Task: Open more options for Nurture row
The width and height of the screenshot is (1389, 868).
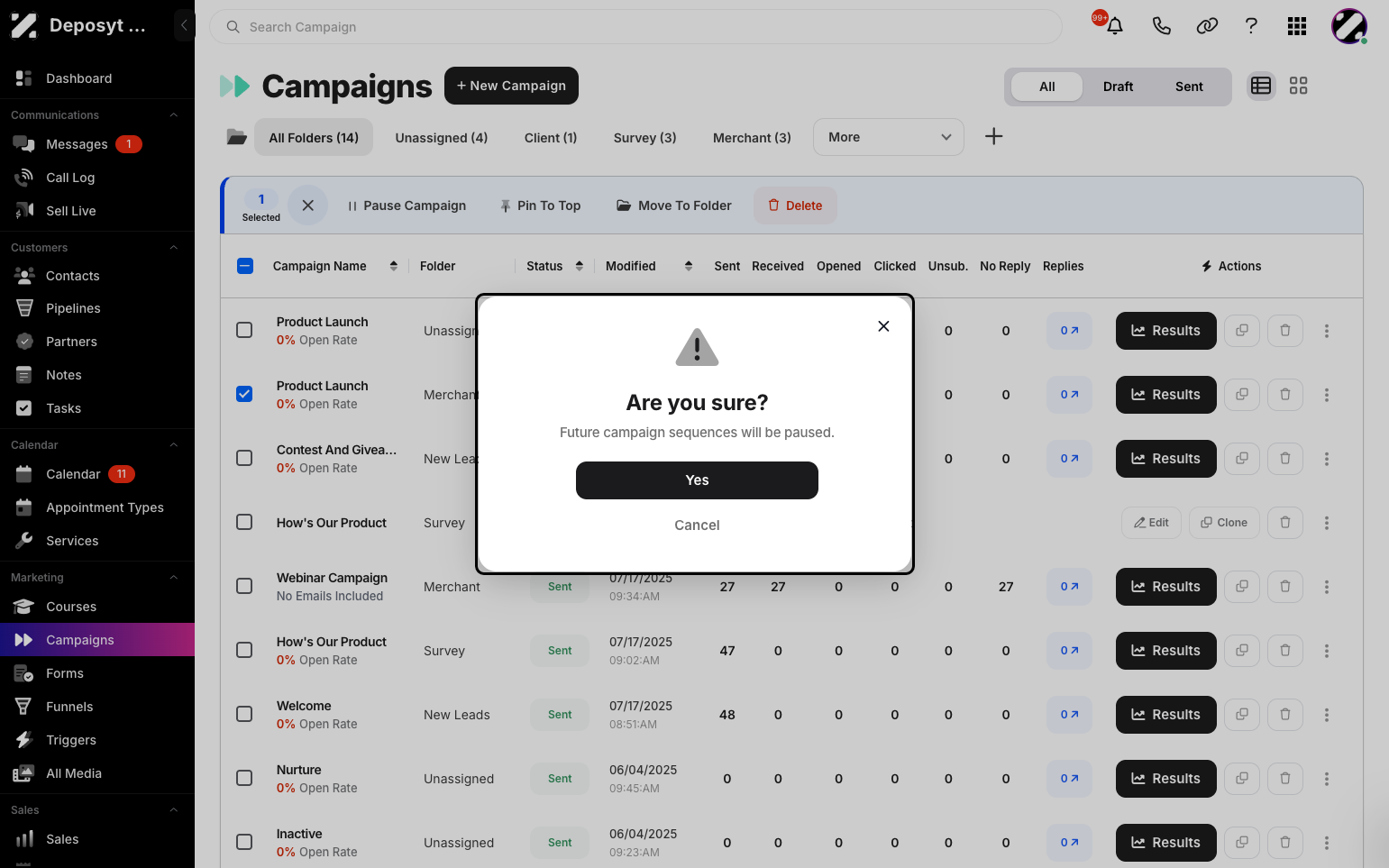Action: (x=1327, y=779)
